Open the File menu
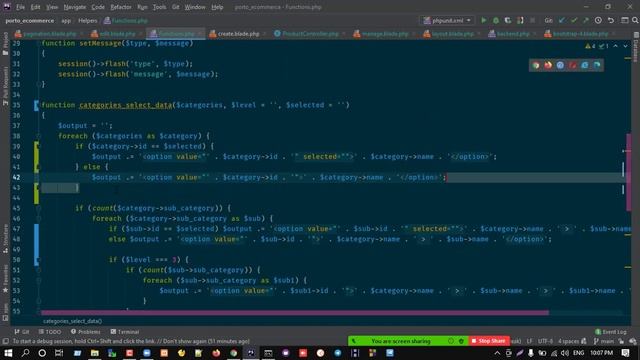The width and height of the screenshot is (640, 360). 20,7
